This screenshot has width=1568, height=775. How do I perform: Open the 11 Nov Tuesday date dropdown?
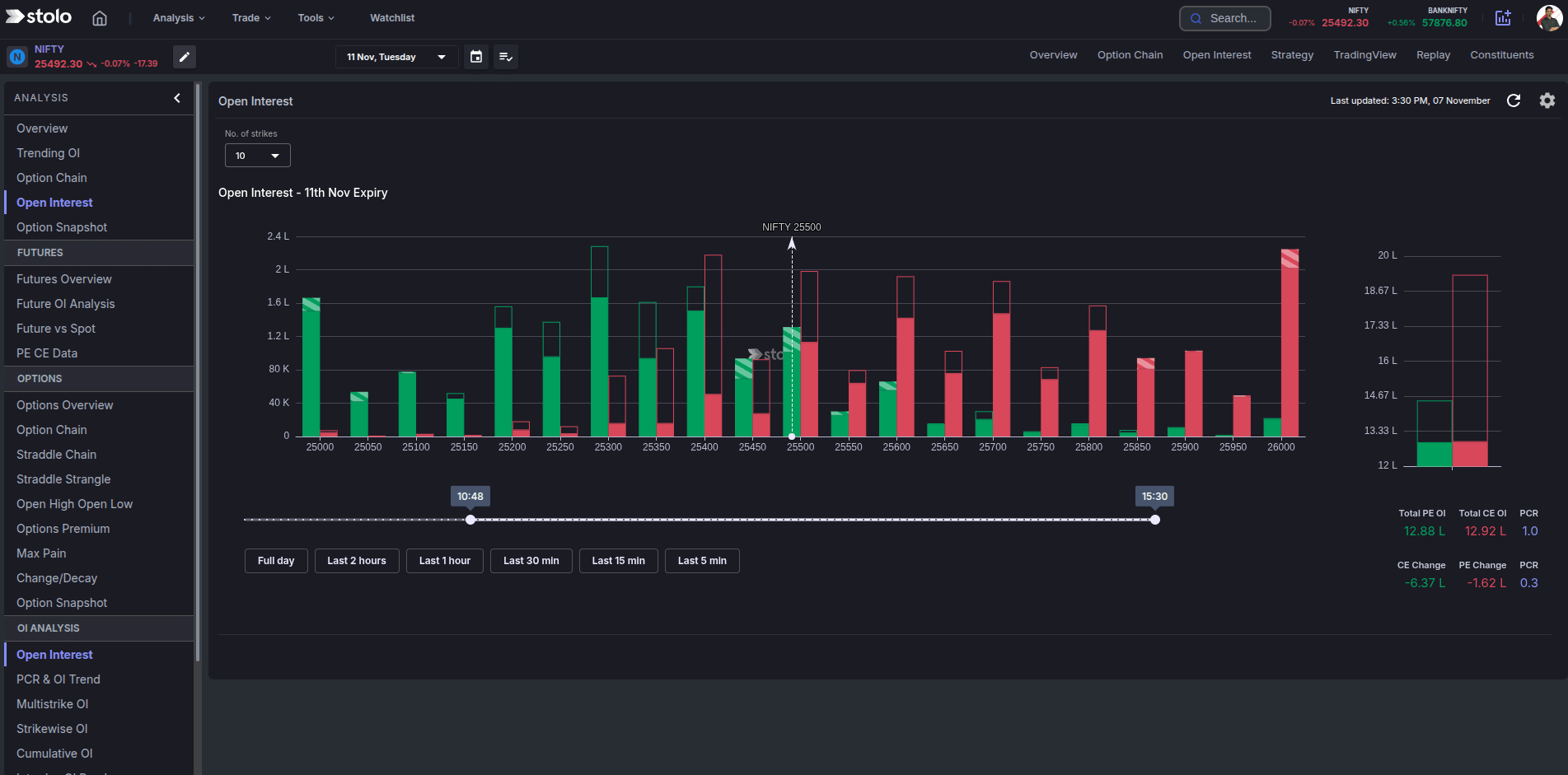[x=396, y=56]
